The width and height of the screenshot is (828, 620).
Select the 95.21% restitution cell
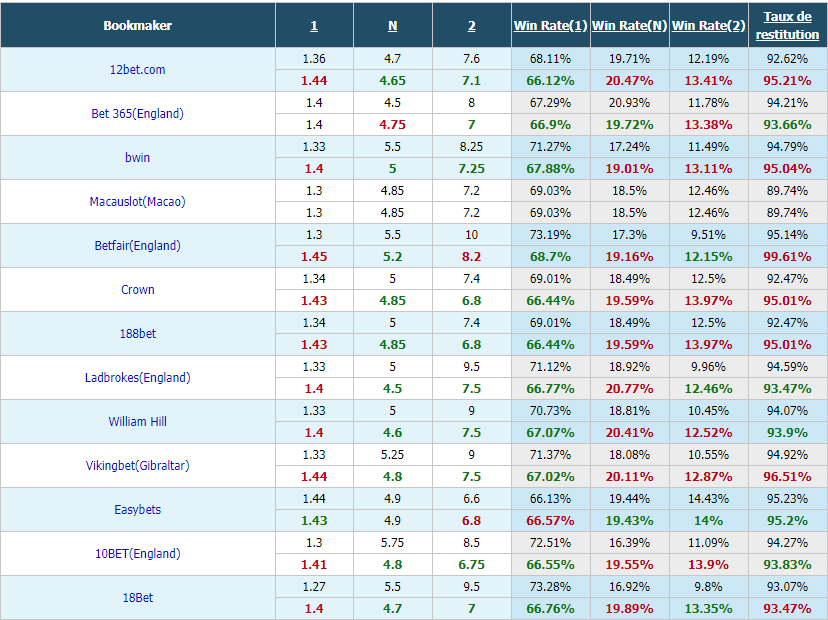pos(787,81)
